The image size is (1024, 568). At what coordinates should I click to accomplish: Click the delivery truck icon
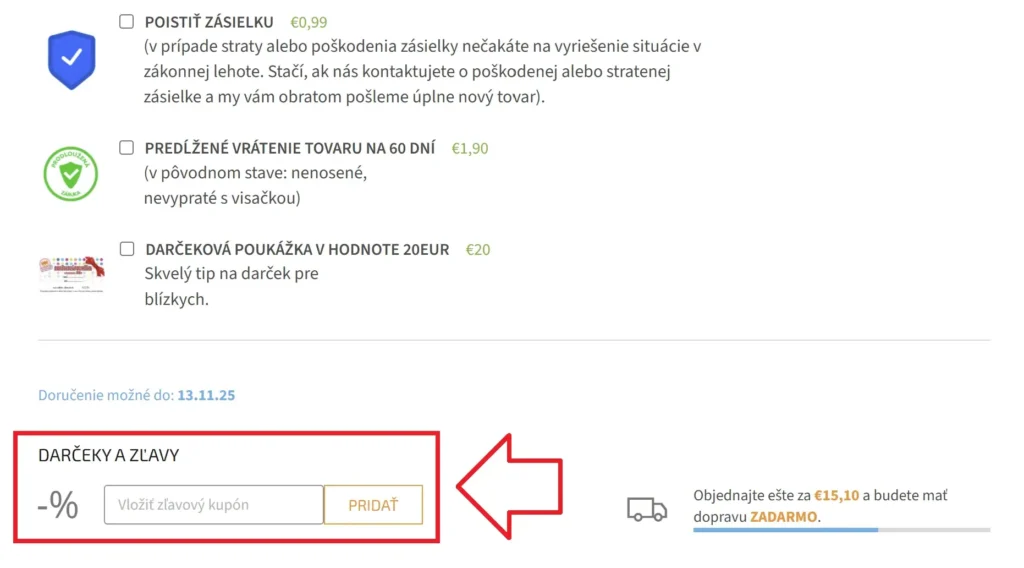[x=647, y=509]
